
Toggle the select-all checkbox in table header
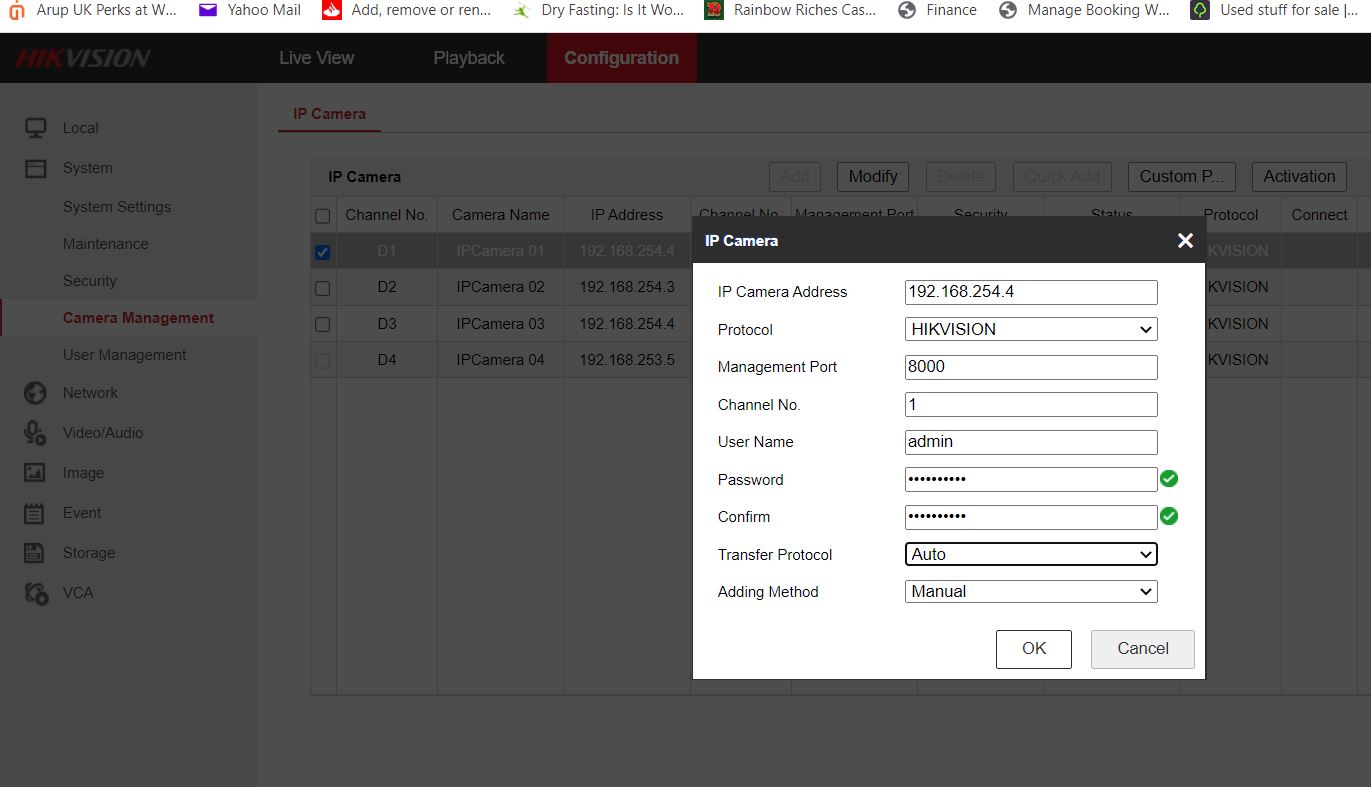322,216
